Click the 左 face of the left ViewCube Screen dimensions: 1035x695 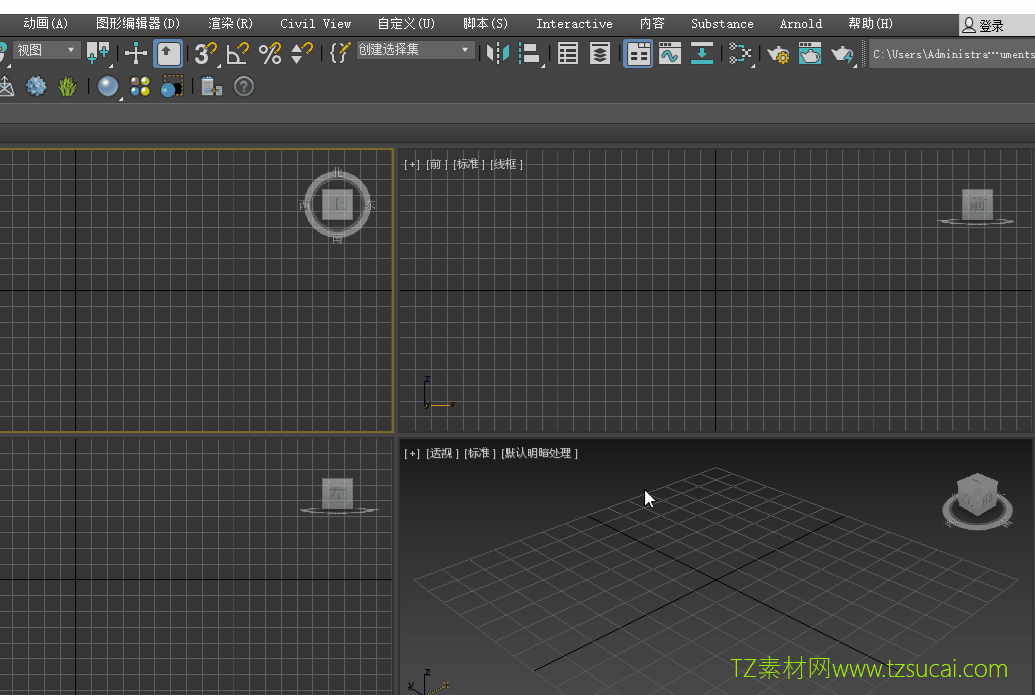(337, 494)
